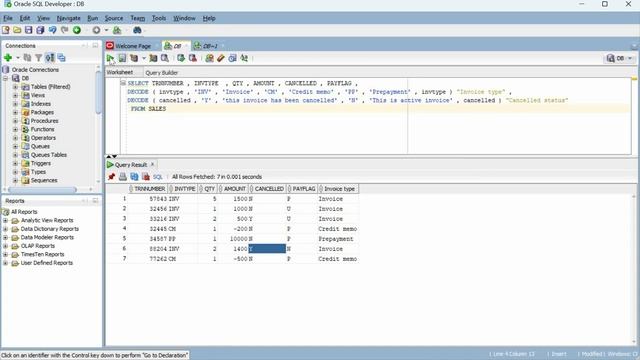Open the File menu
640x360 pixels.
(8, 18)
